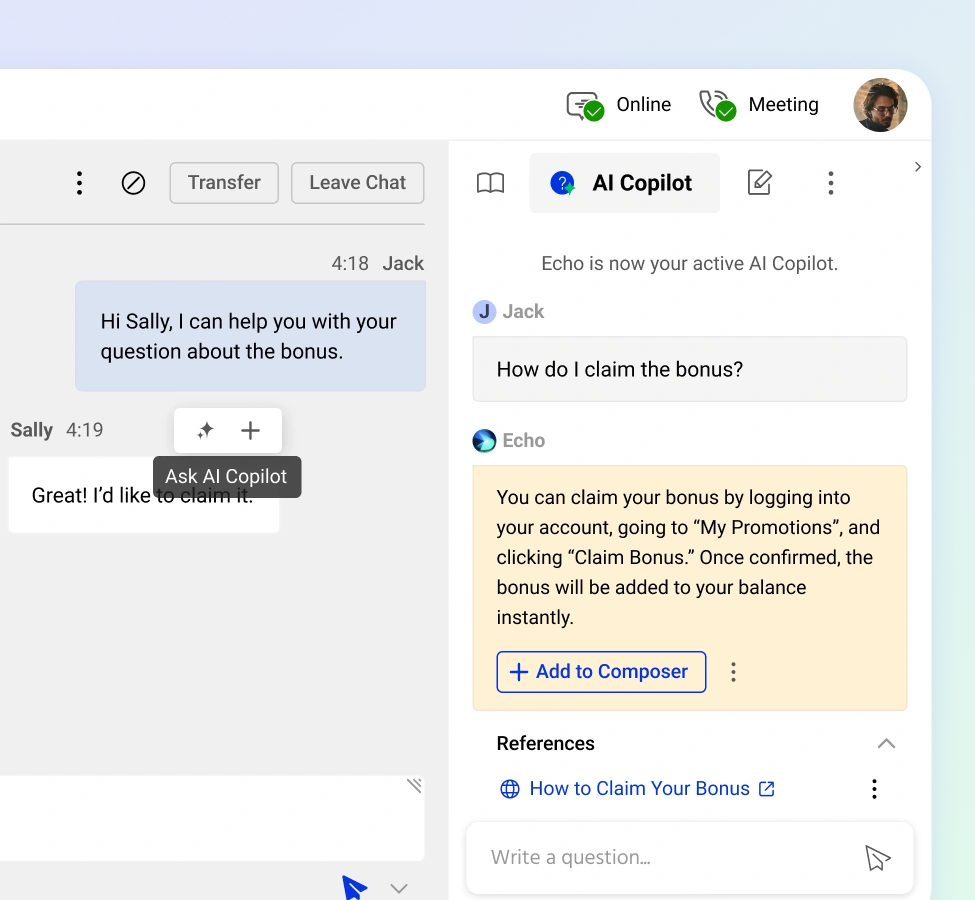Open the copilot panel three-dot menu
Image resolution: width=975 pixels, height=900 pixels.
click(830, 183)
